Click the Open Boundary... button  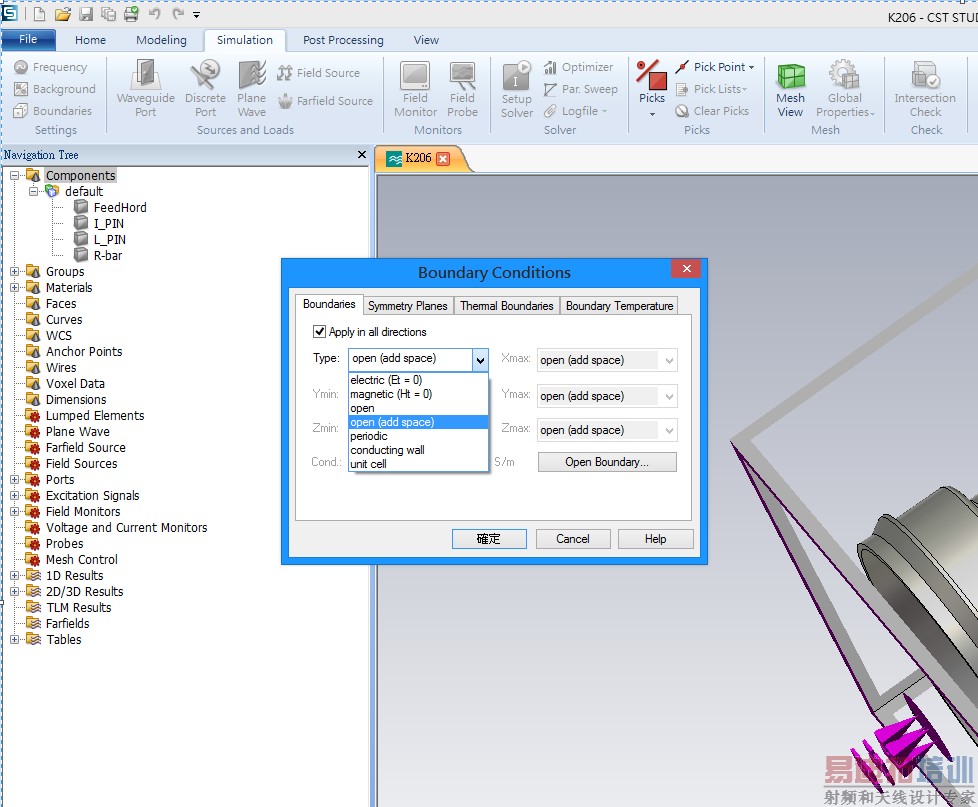click(x=607, y=462)
